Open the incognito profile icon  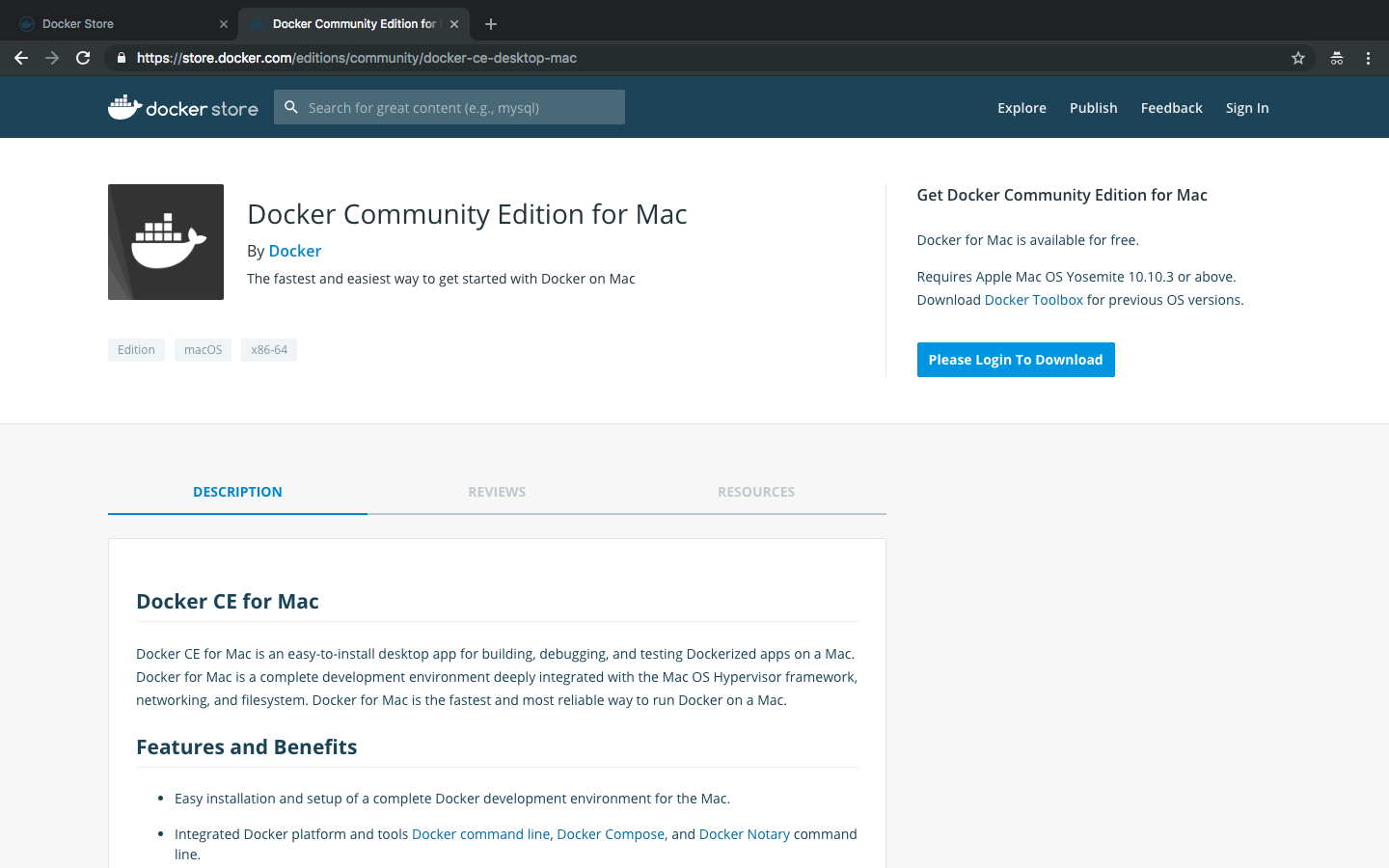click(1337, 58)
